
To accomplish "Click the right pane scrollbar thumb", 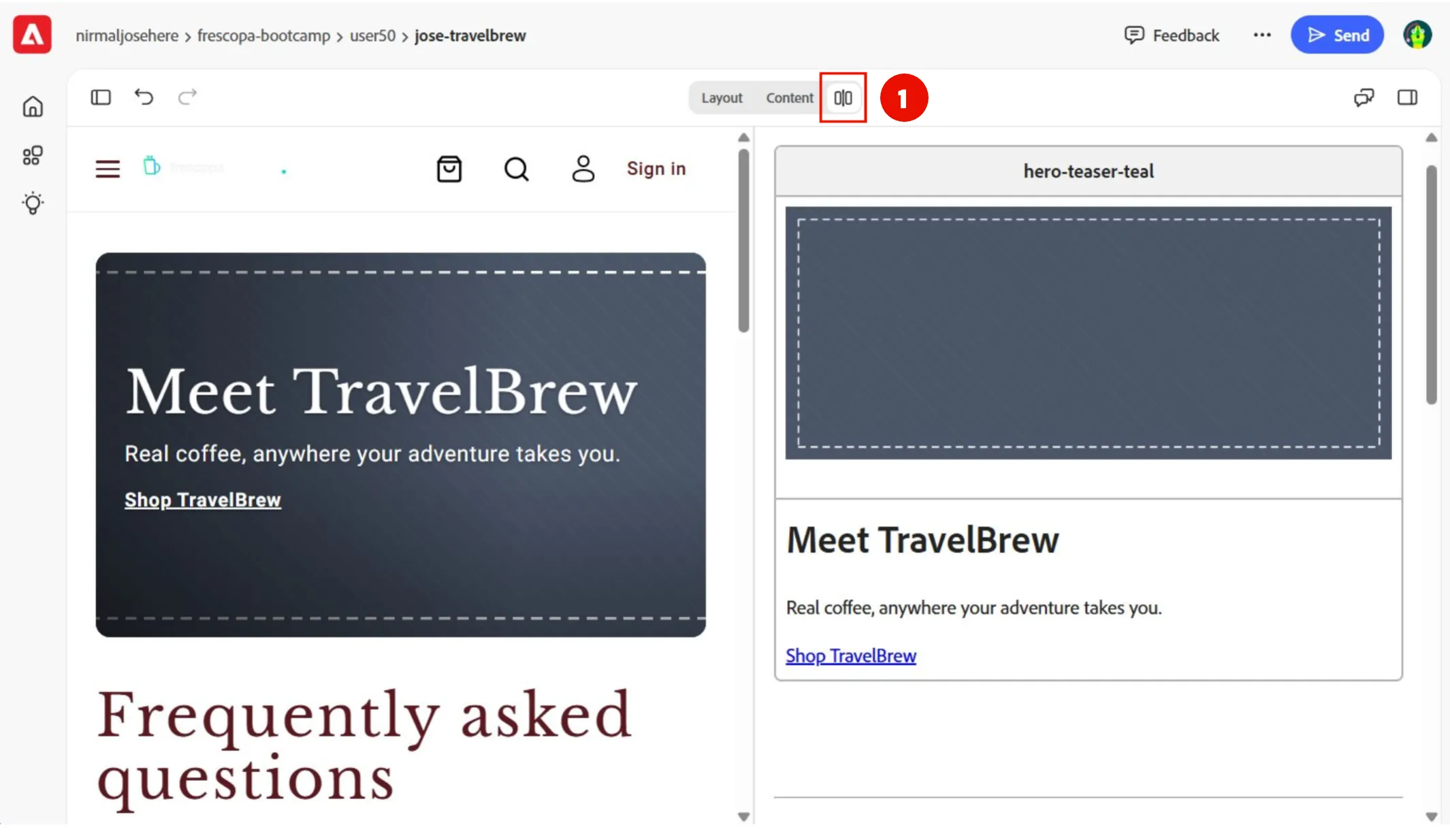I will (1432, 285).
